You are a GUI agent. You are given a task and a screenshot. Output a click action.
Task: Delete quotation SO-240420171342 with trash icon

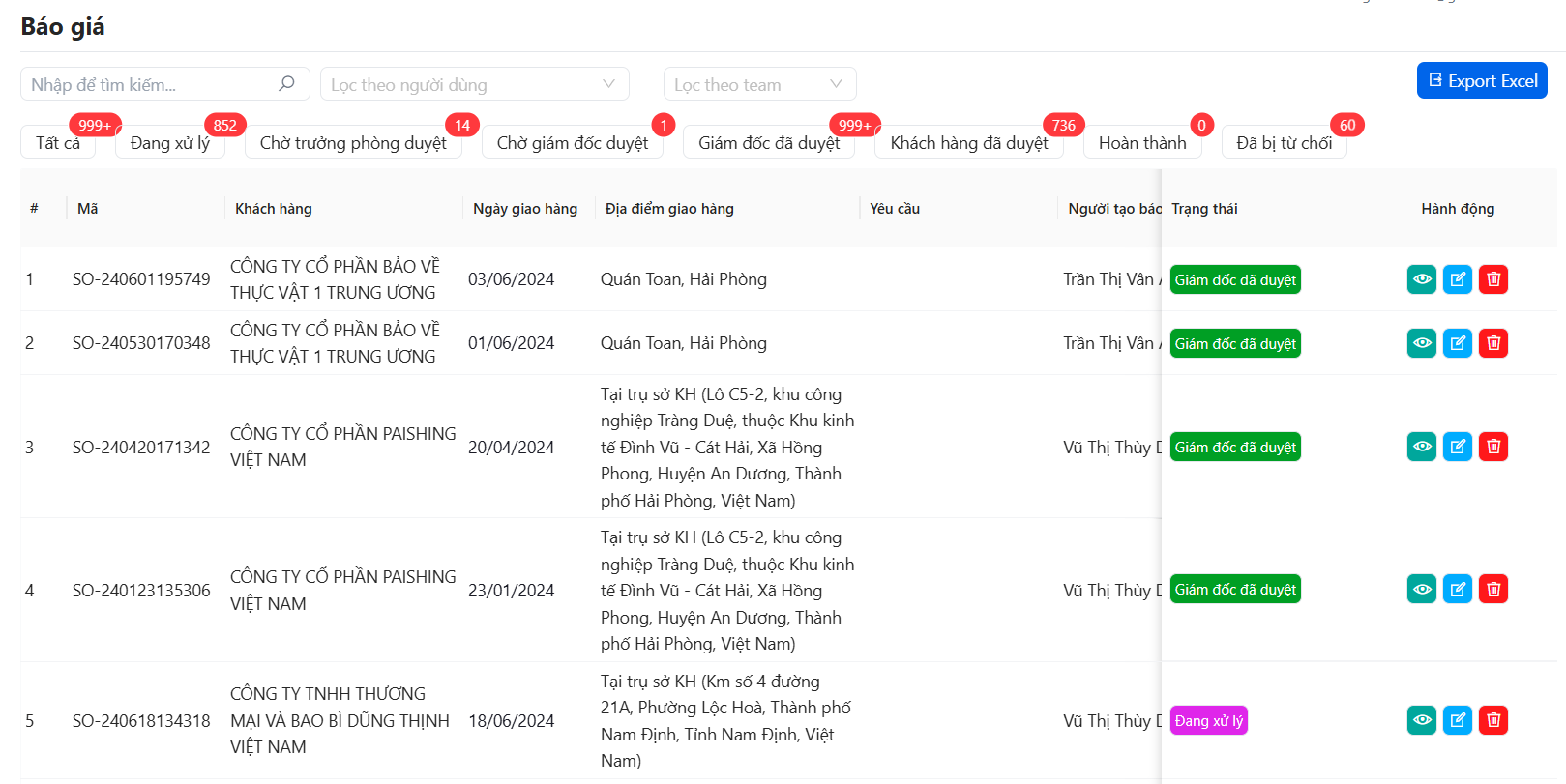[1492, 447]
